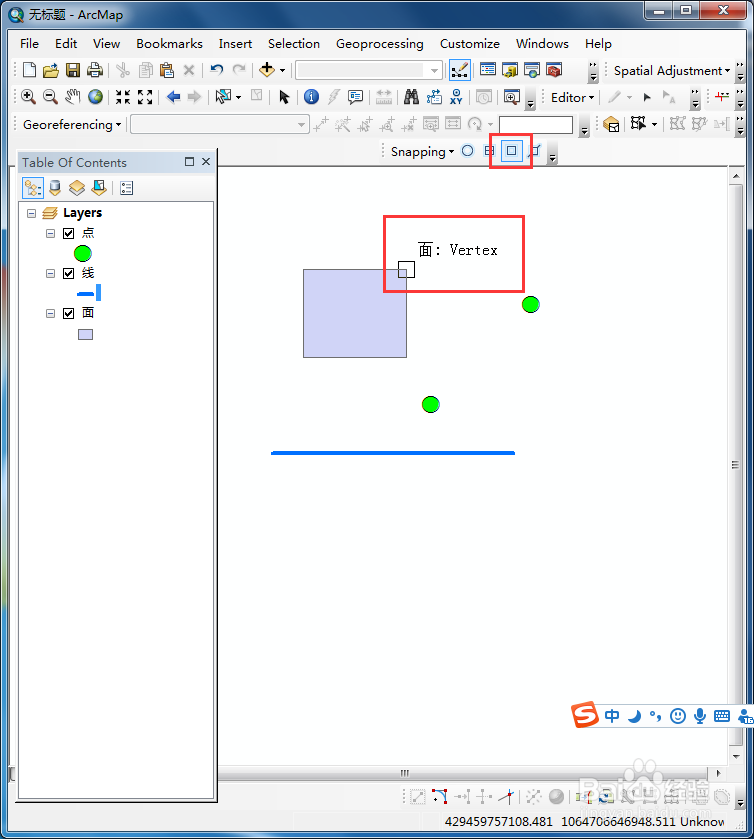Open the Table of Contents Options icon
754x839 pixels.
click(x=126, y=188)
